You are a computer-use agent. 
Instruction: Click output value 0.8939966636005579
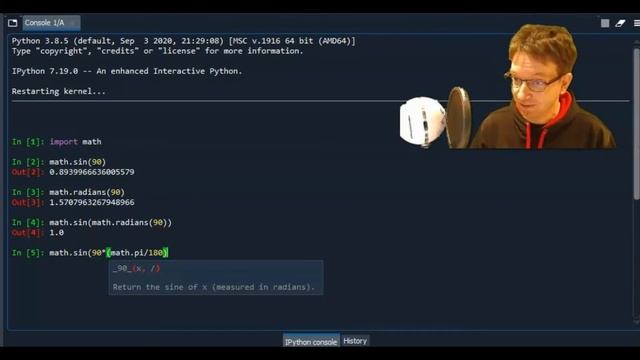pyautogui.click(x=92, y=172)
